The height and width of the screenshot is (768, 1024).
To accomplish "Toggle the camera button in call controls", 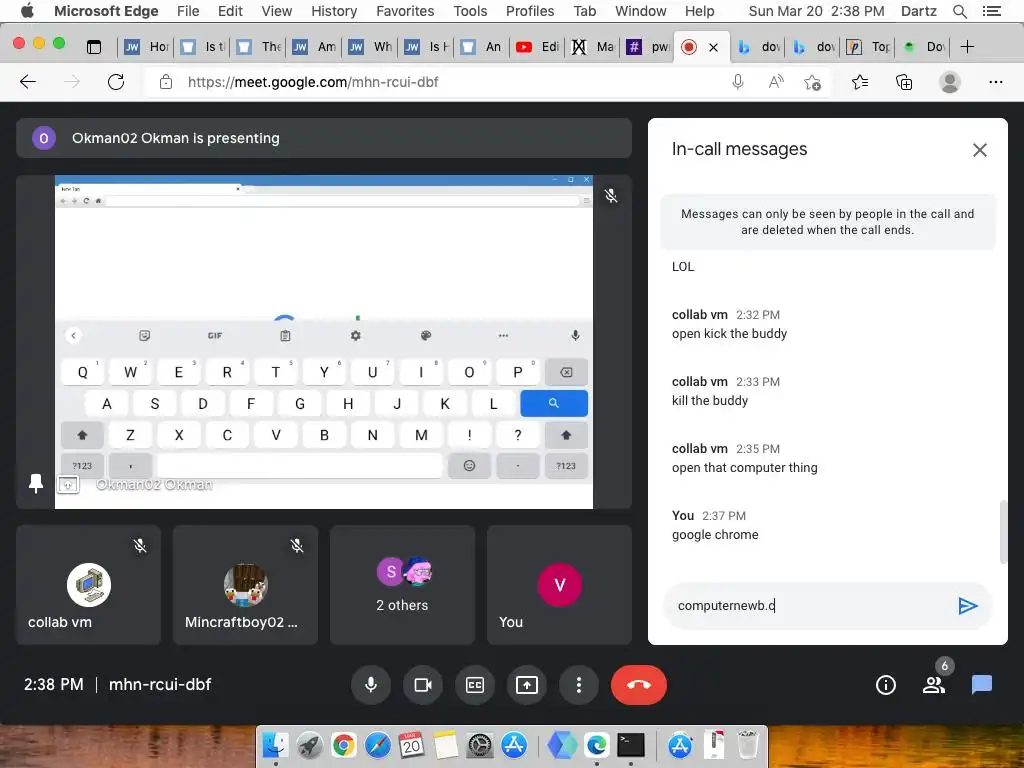I will click(423, 684).
